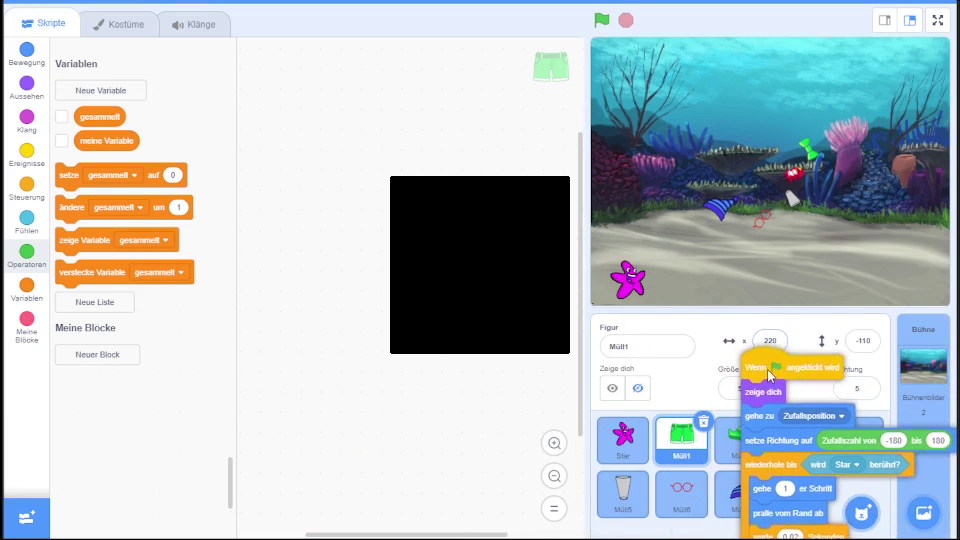Zoom in on the script workspace
960x540 pixels.
554,443
